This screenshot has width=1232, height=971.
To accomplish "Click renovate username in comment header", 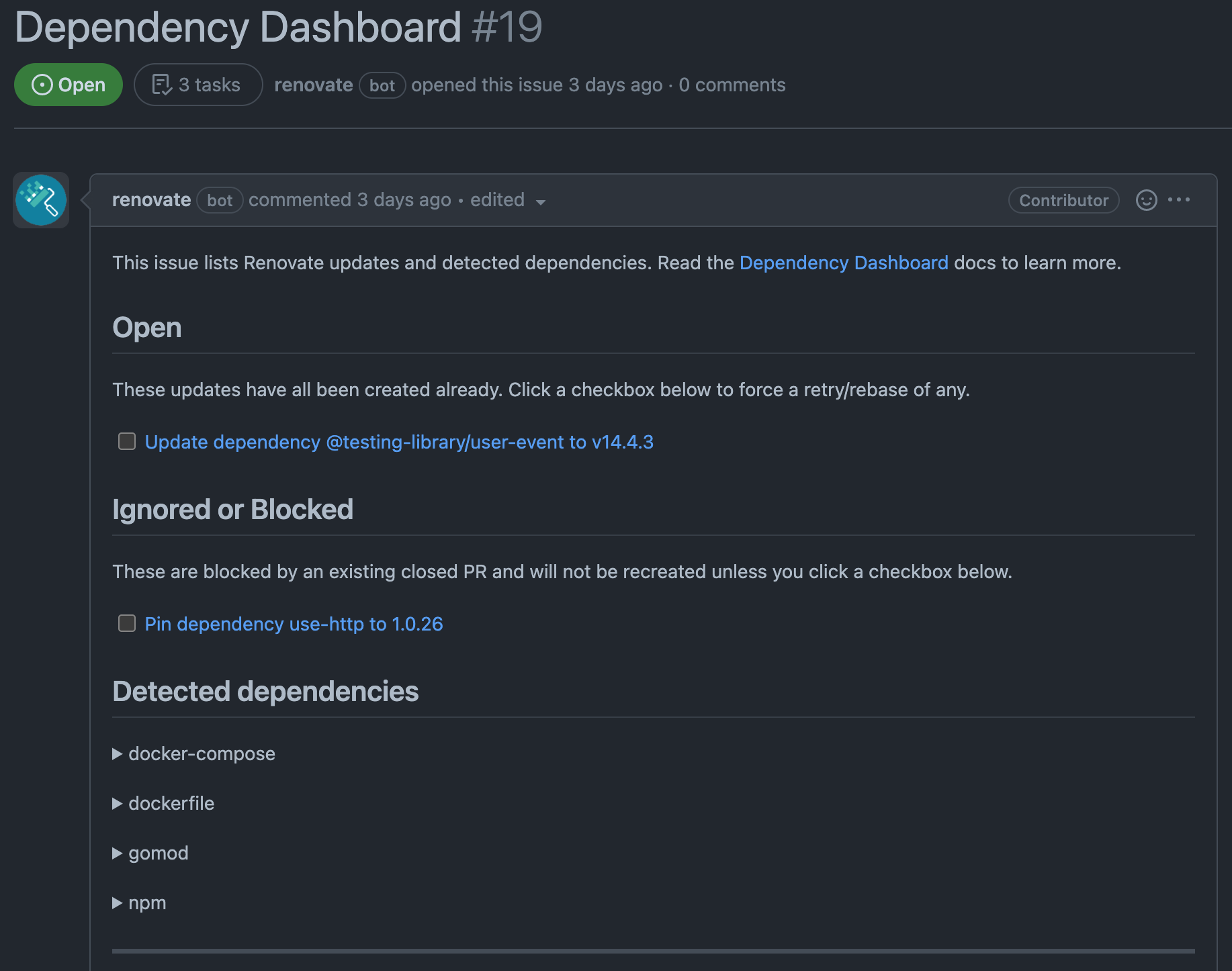I will click(151, 200).
